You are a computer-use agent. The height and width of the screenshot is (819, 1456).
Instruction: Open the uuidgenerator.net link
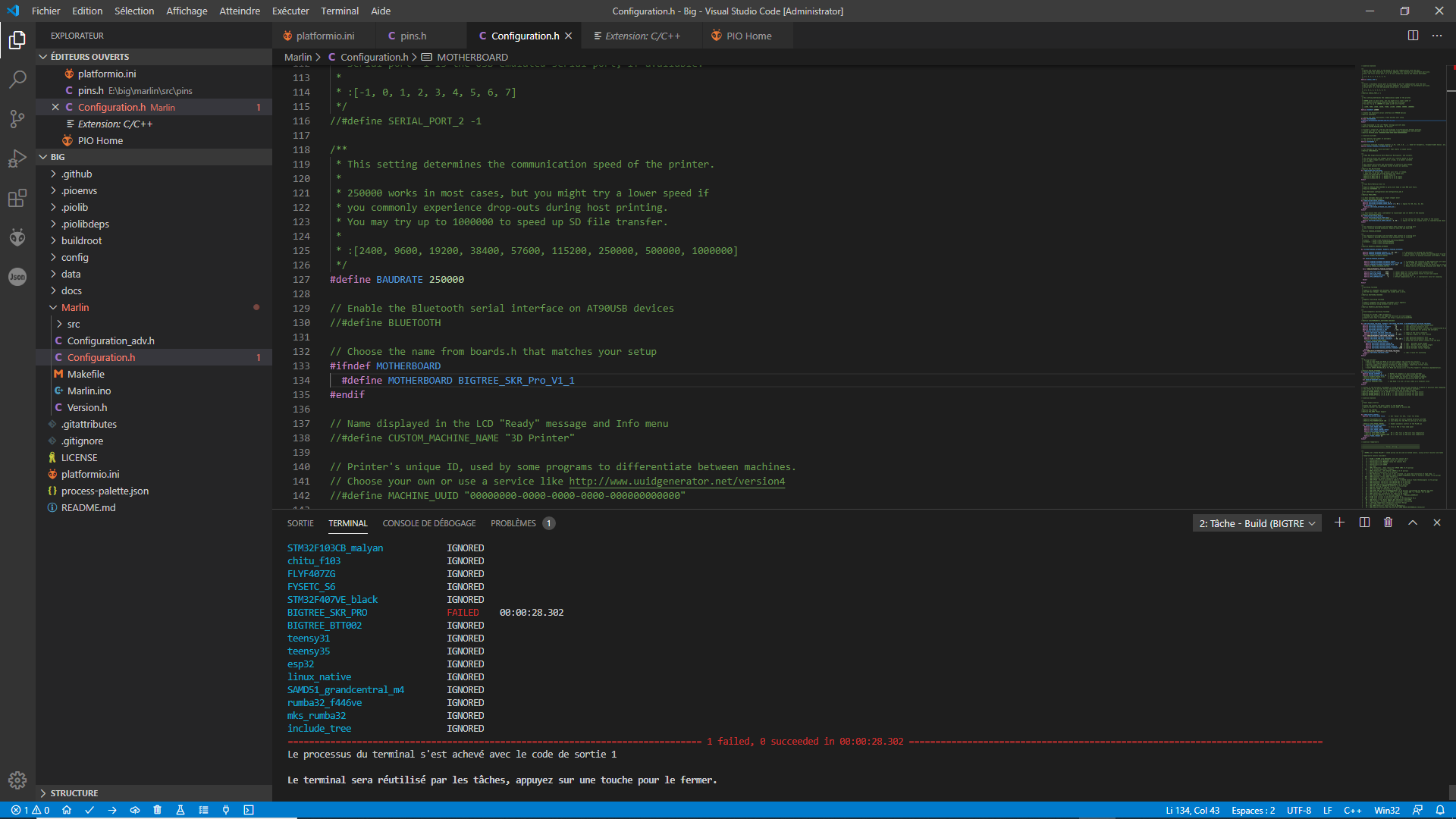pos(676,482)
